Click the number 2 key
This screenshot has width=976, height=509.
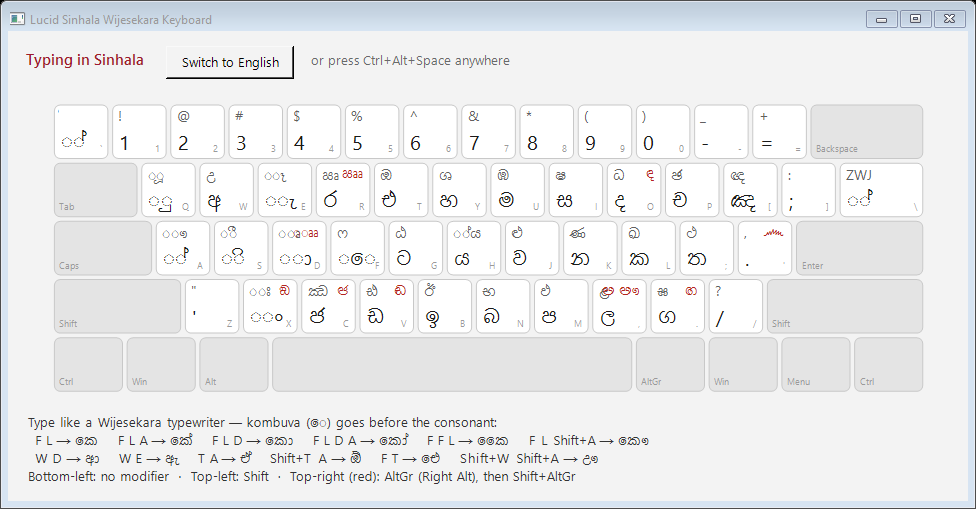click(x=197, y=132)
